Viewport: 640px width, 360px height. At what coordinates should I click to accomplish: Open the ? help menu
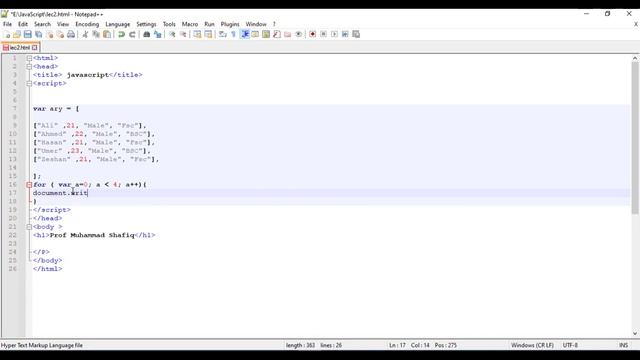tap(274, 24)
